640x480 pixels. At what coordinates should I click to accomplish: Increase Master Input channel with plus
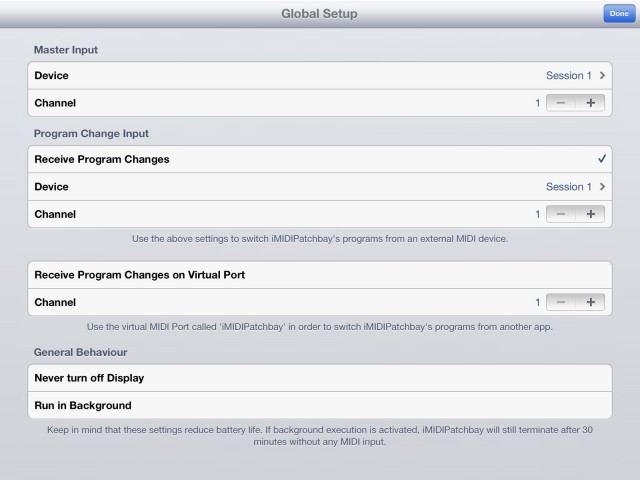point(590,103)
